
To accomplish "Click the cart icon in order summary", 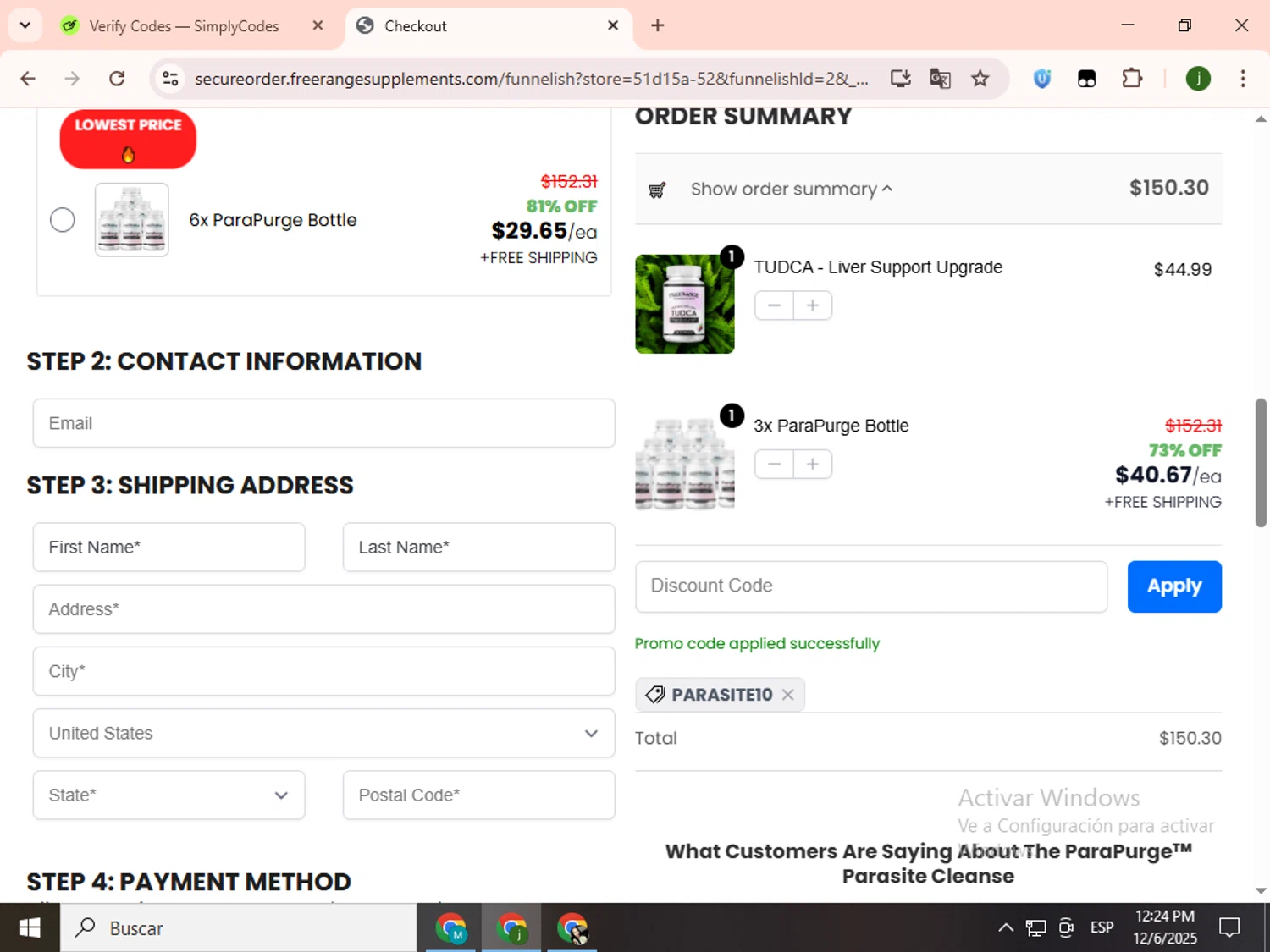I will (x=657, y=190).
